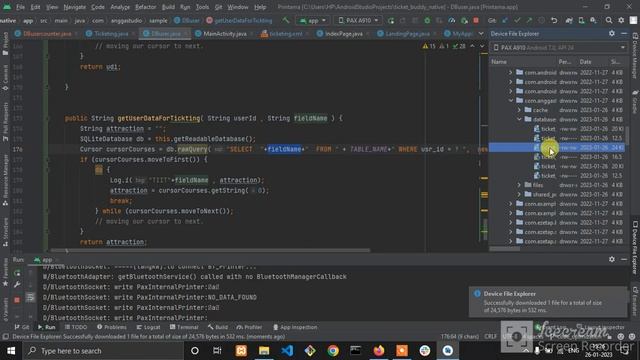Open device selector in Device File Explorer
Image resolution: width=640 pixels, height=360 pixels.
click(559, 48)
